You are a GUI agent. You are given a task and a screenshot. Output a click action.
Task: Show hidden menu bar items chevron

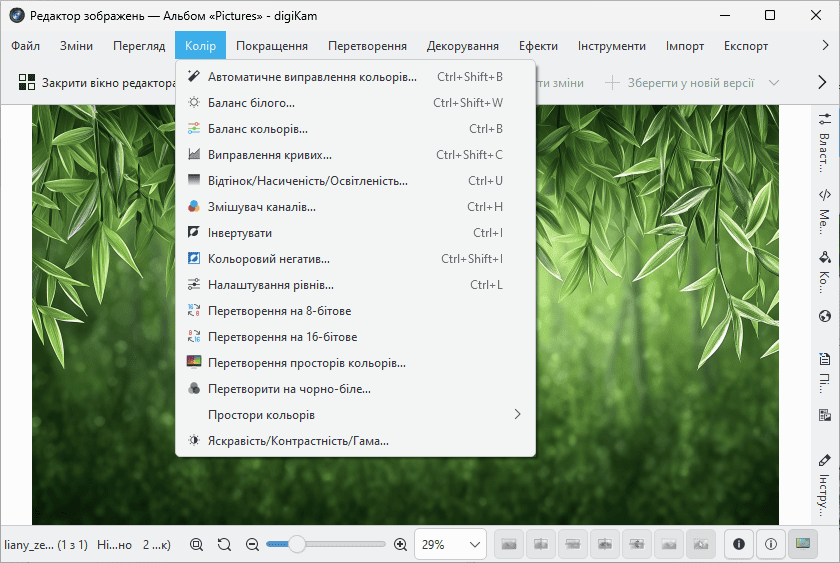[825, 46]
